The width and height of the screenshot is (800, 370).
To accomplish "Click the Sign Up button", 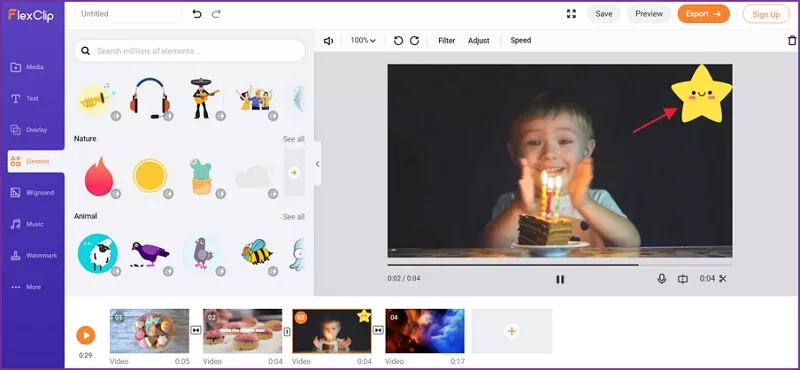I will 766,14.
